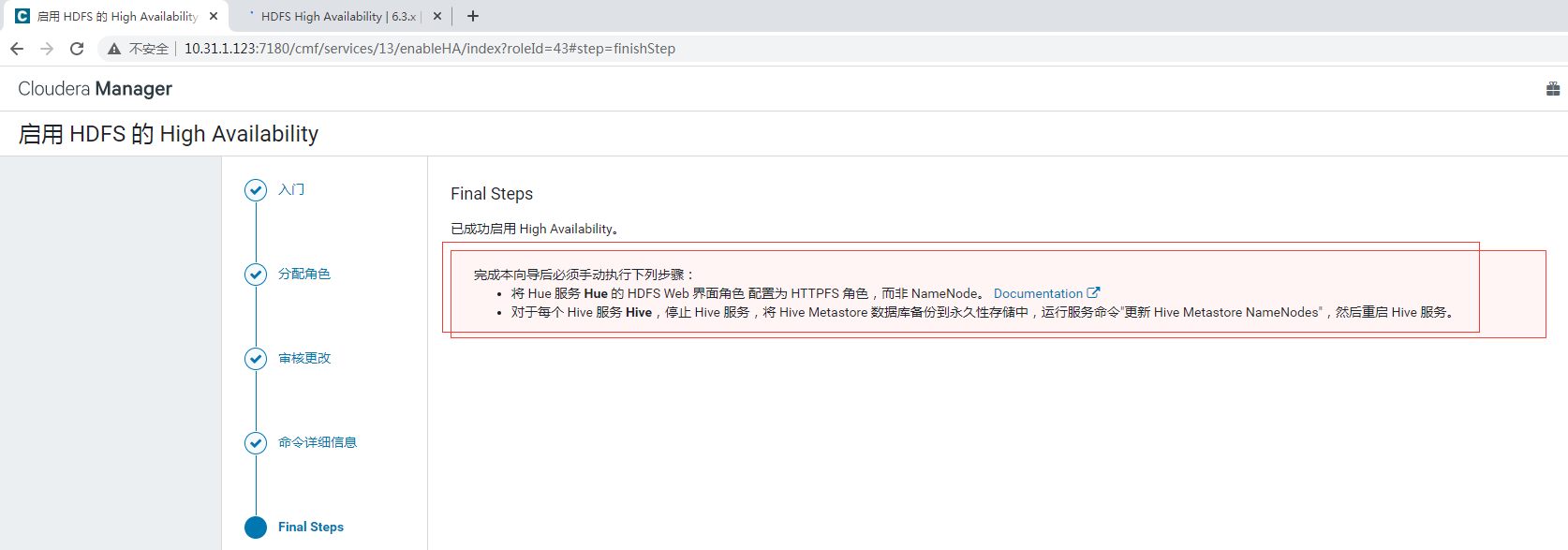Click the not-secure warning triangle icon

pos(114,49)
